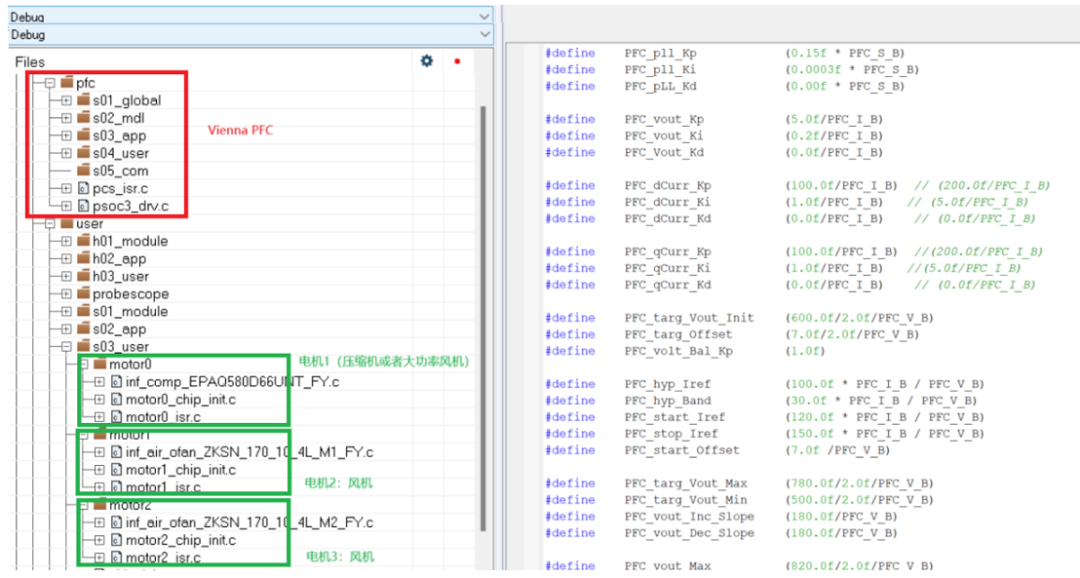The height and width of the screenshot is (578, 1080).
Task: Open file inf_air_ofan_ZKSN_170_10_4L_M1_FY.c
Action: point(249,453)
